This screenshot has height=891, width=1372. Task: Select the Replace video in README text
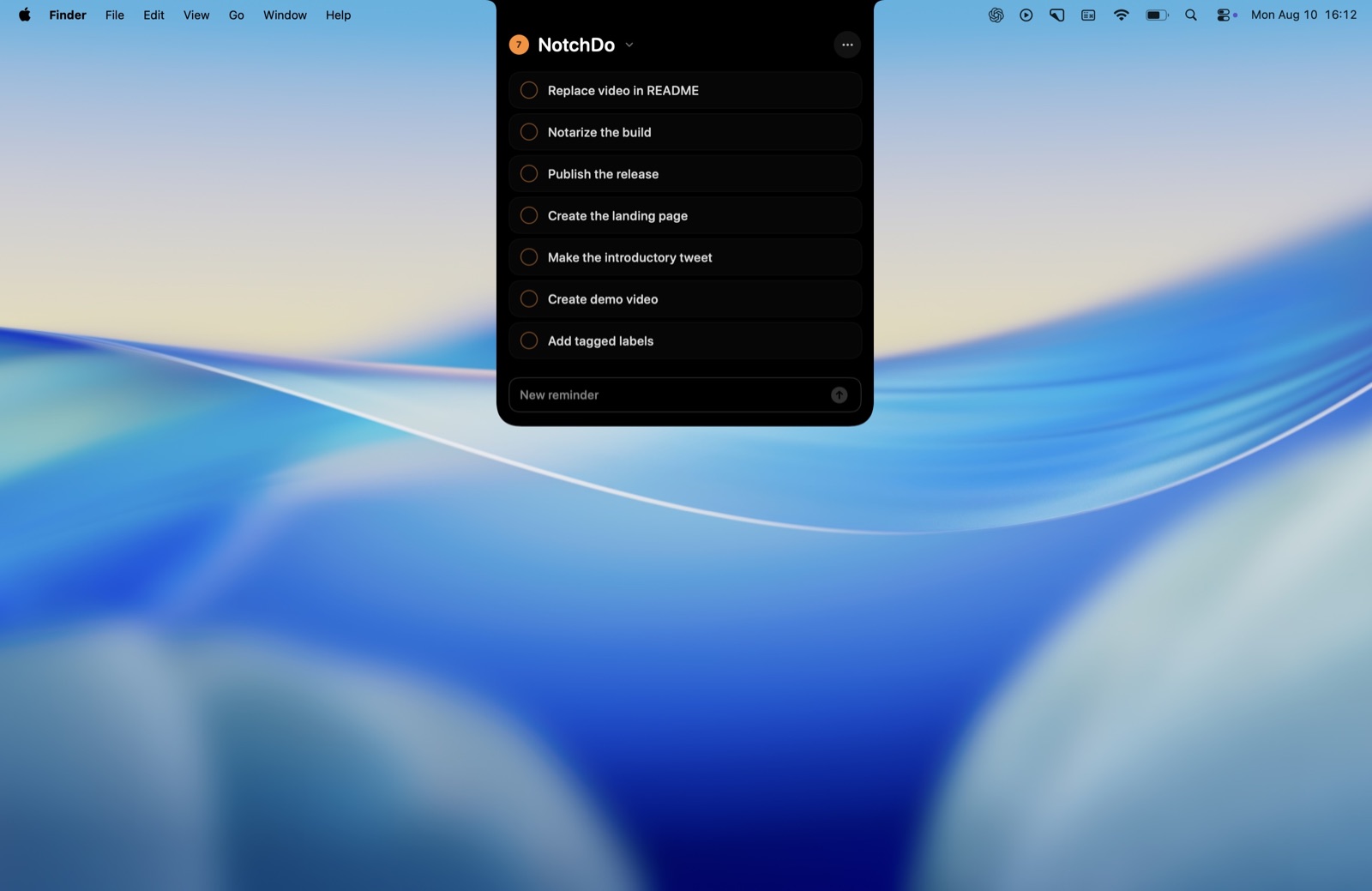(623, 91)
